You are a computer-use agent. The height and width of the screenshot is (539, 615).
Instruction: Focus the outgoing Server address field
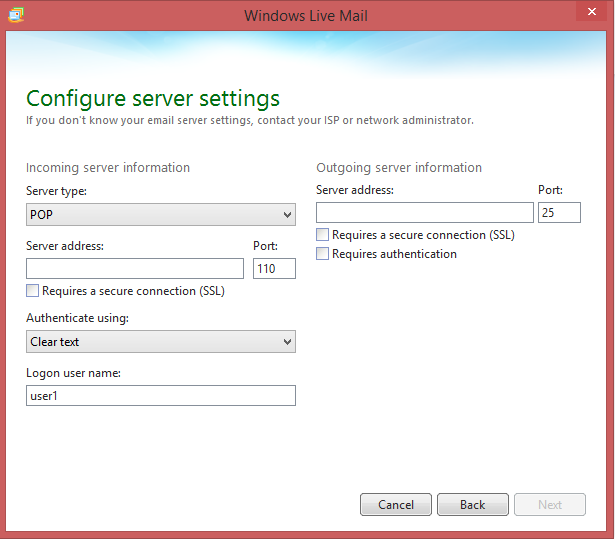point(425,212)
